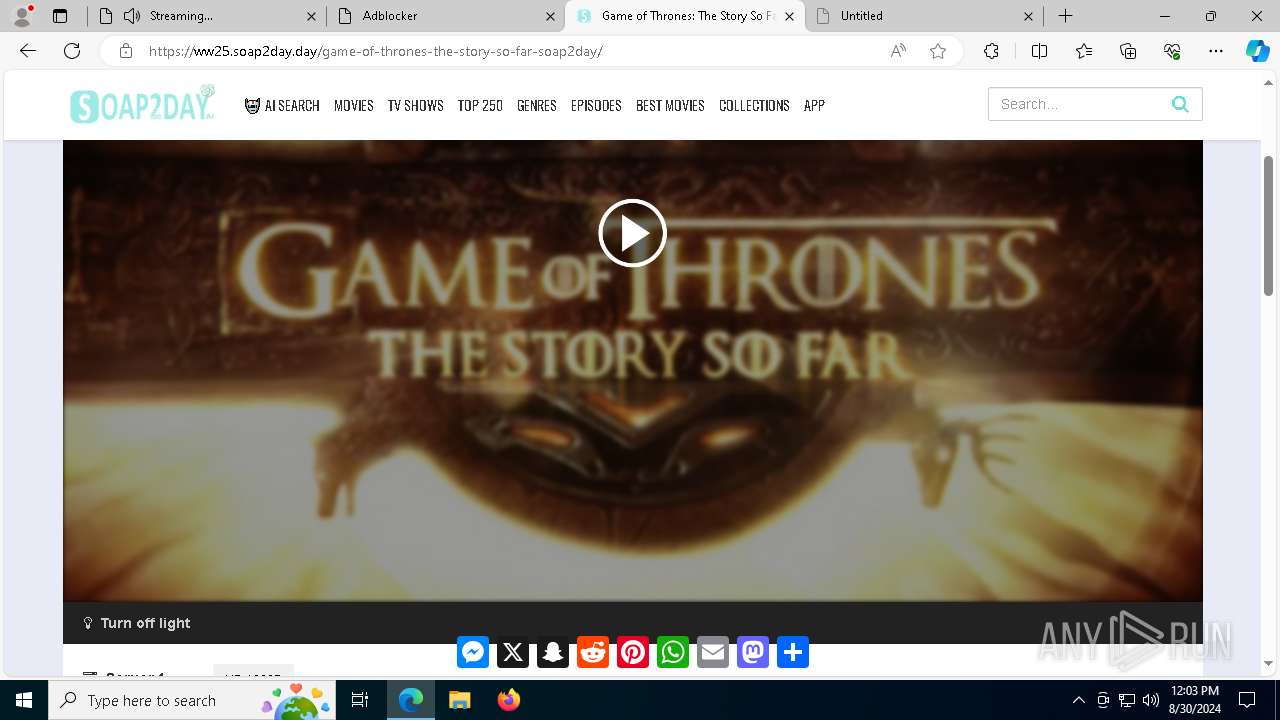
Task: Share on Reddit
Action: [593, 652]
